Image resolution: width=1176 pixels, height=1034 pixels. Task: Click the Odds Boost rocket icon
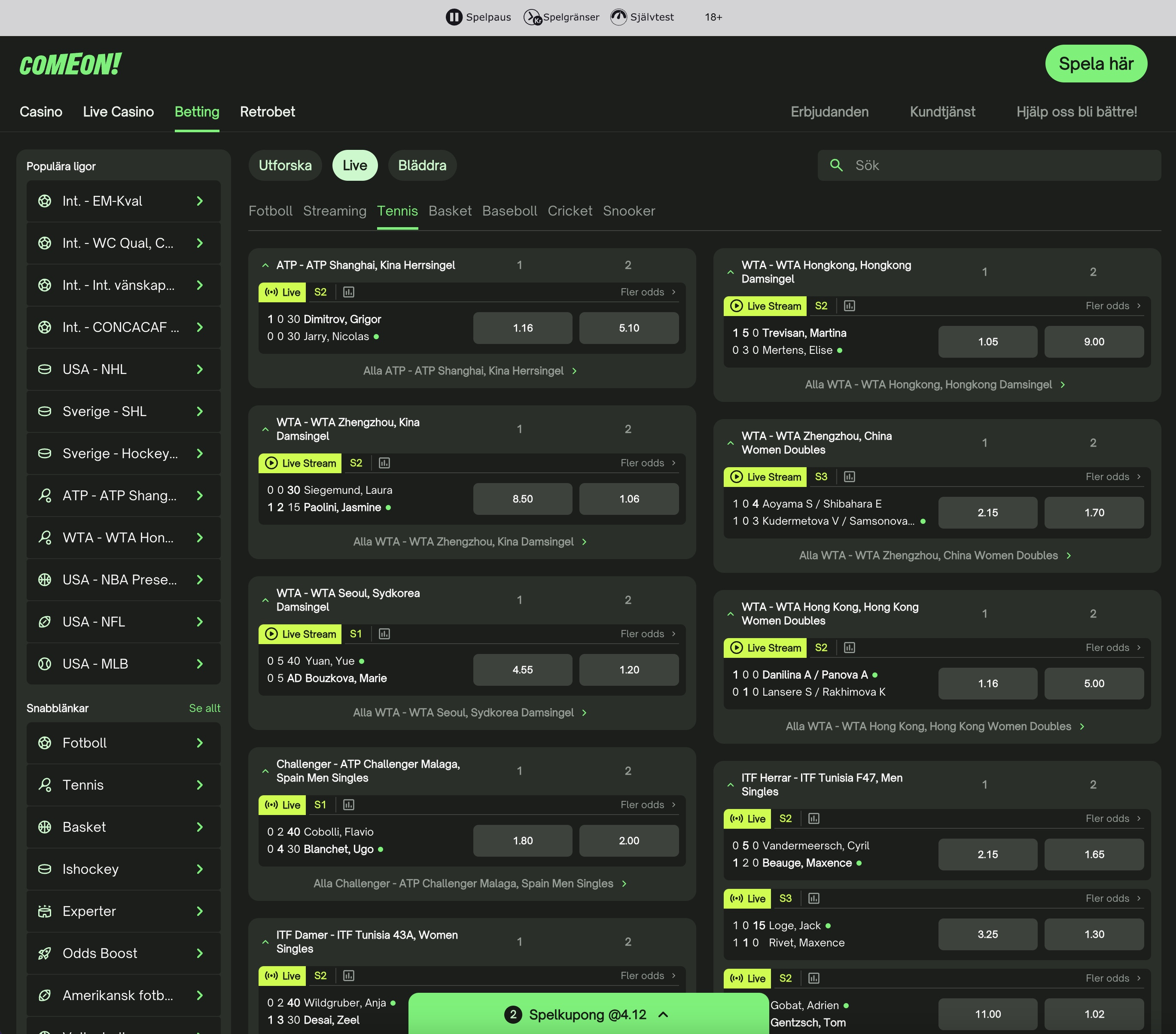pyautogui.click(x=45, y=953)
